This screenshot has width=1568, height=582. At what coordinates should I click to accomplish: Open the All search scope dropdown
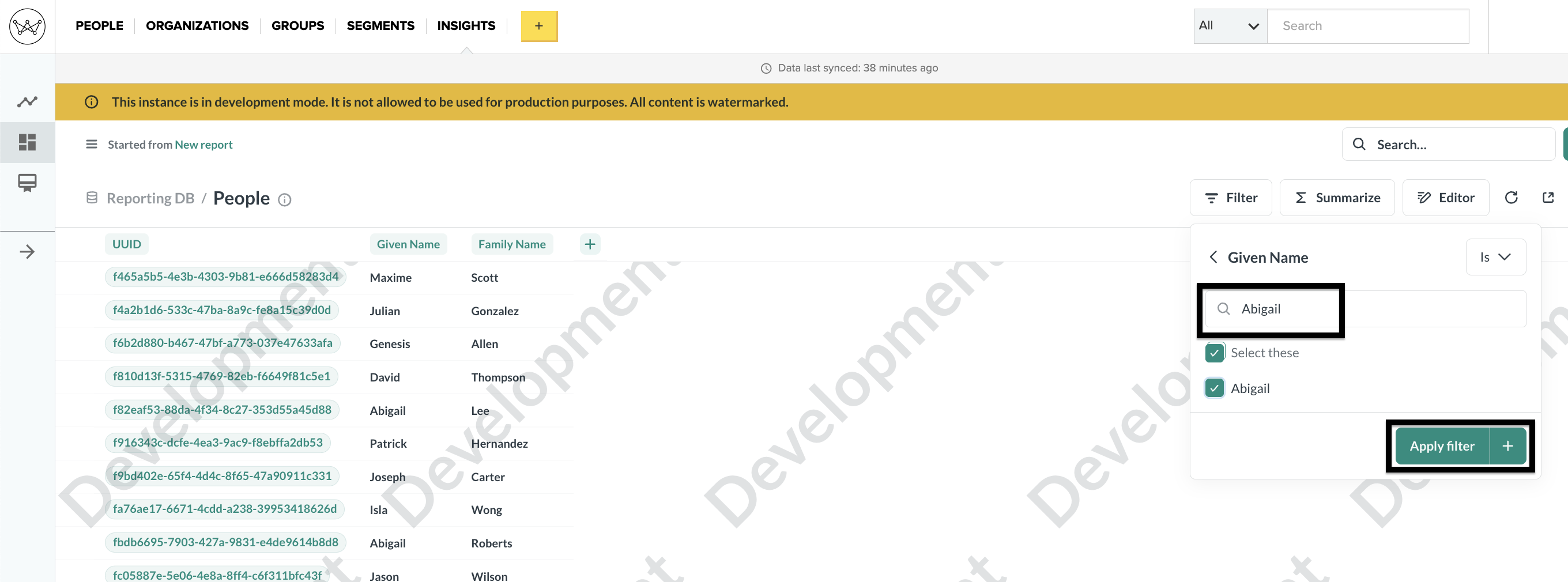coord(1230,26)
